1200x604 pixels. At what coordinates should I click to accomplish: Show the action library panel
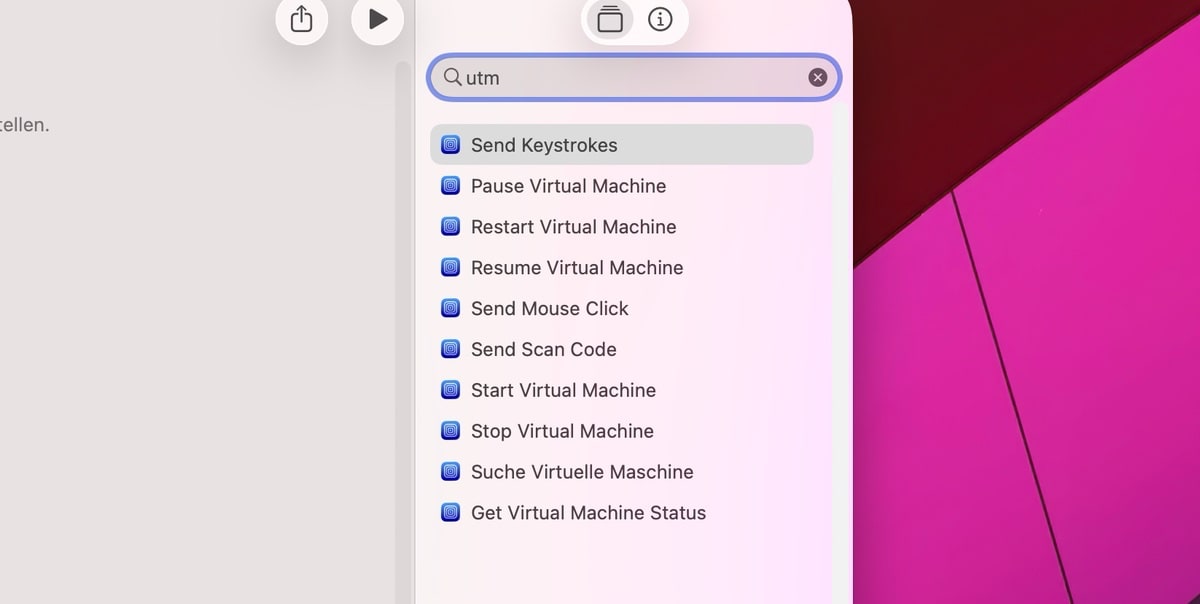[x=610, y=20]
